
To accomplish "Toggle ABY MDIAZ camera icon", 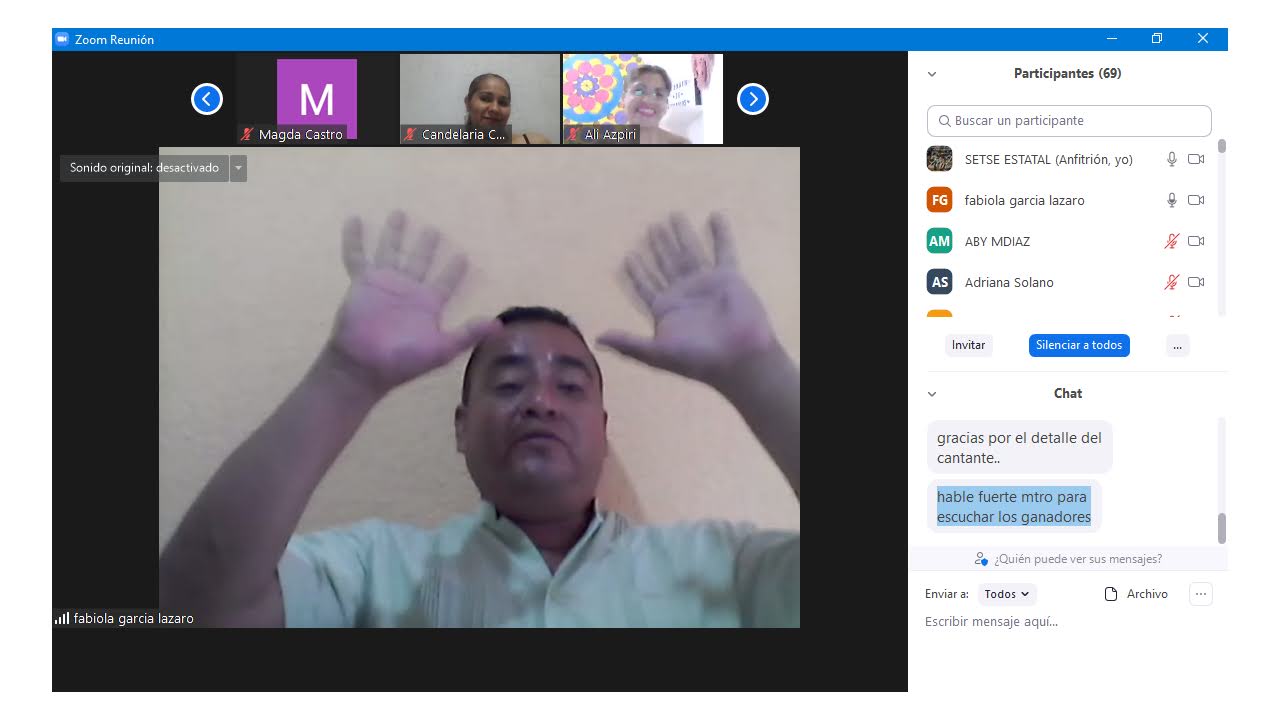I will 1196,241.
